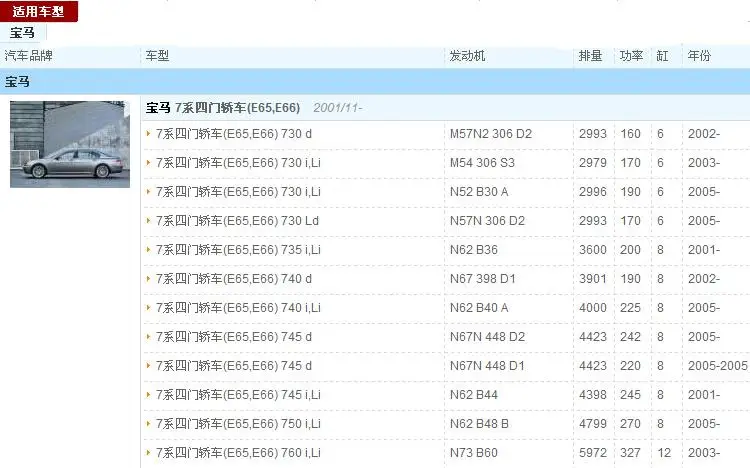Viewport: 750px width, 468px height.
Task: Select the 宝马 brand tab
Action: 22,33
